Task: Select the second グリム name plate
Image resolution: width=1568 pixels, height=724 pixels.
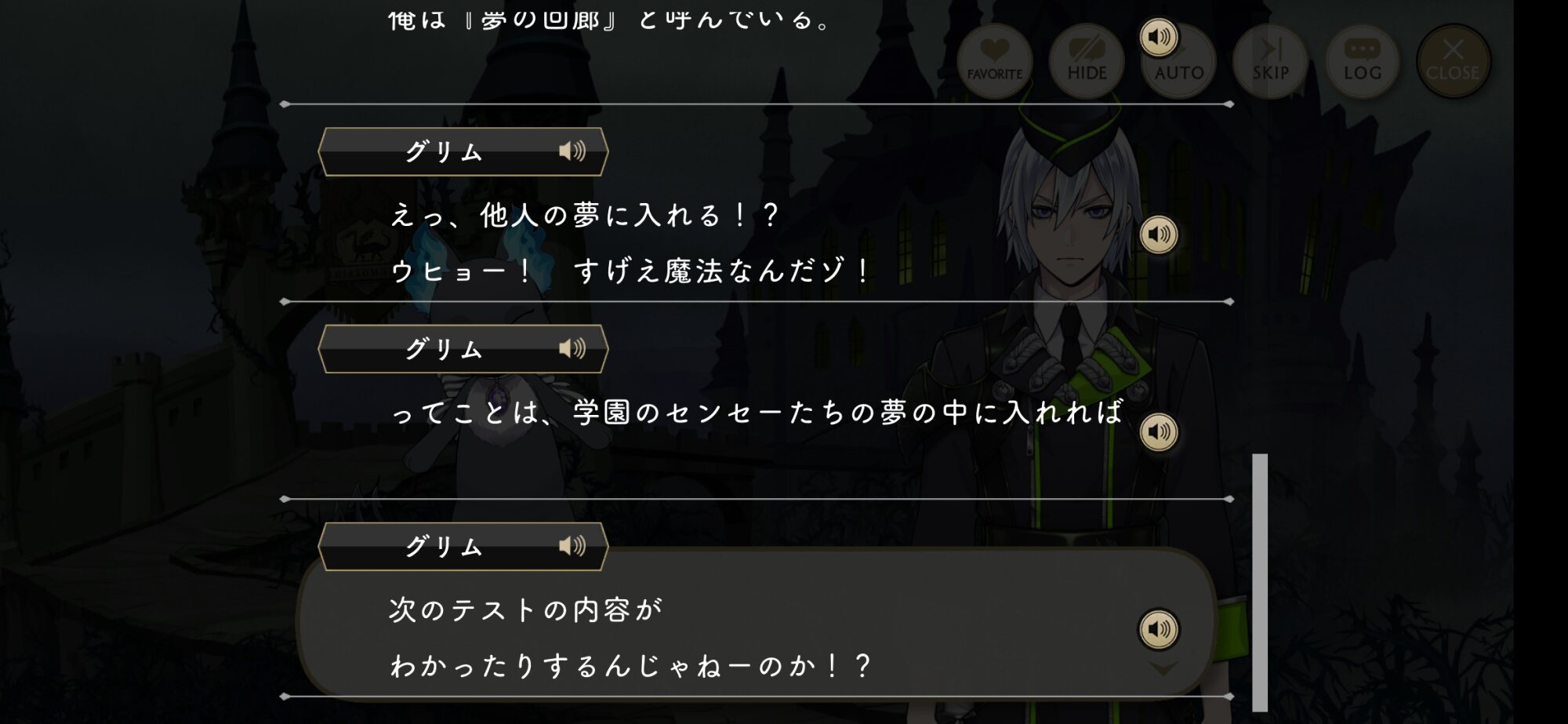Action: point(463,349)
